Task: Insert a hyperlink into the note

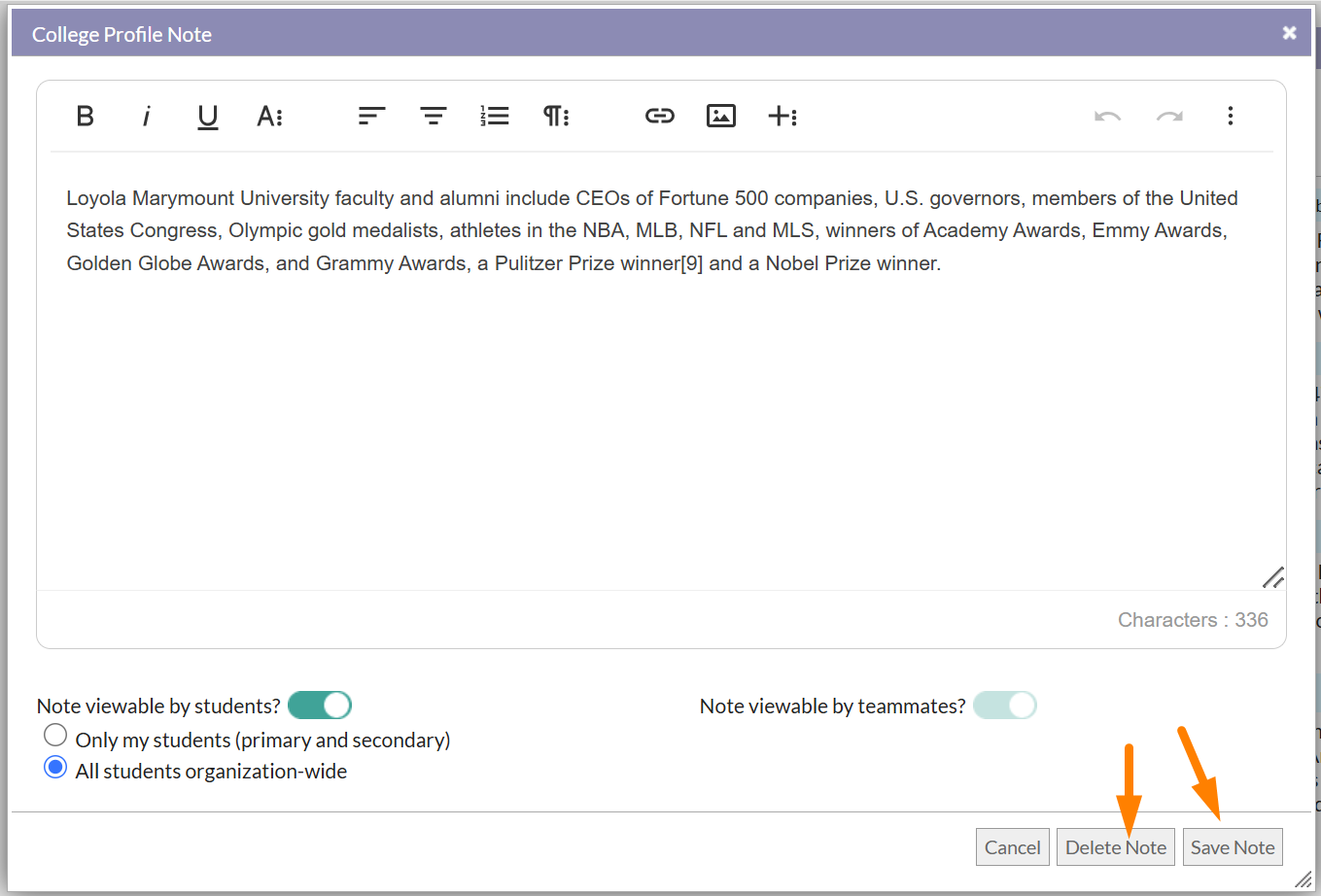Action: [659, 117]
